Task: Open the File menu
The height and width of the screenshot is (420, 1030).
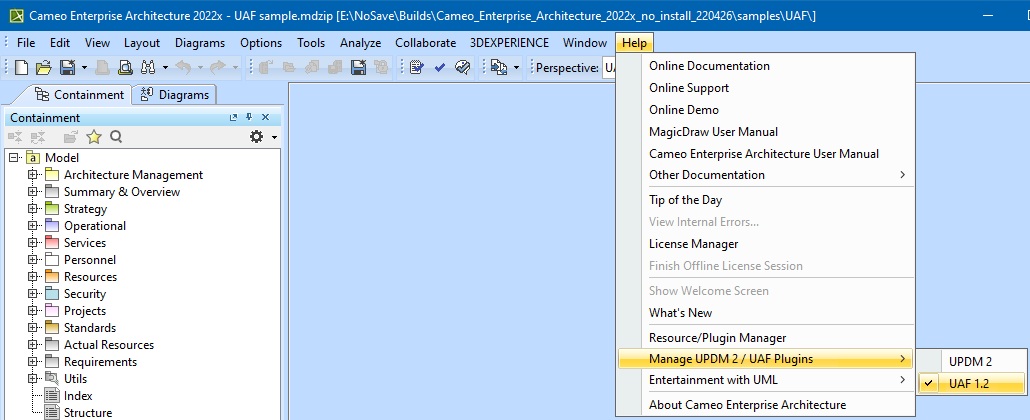Action: [x=26, y=43]
